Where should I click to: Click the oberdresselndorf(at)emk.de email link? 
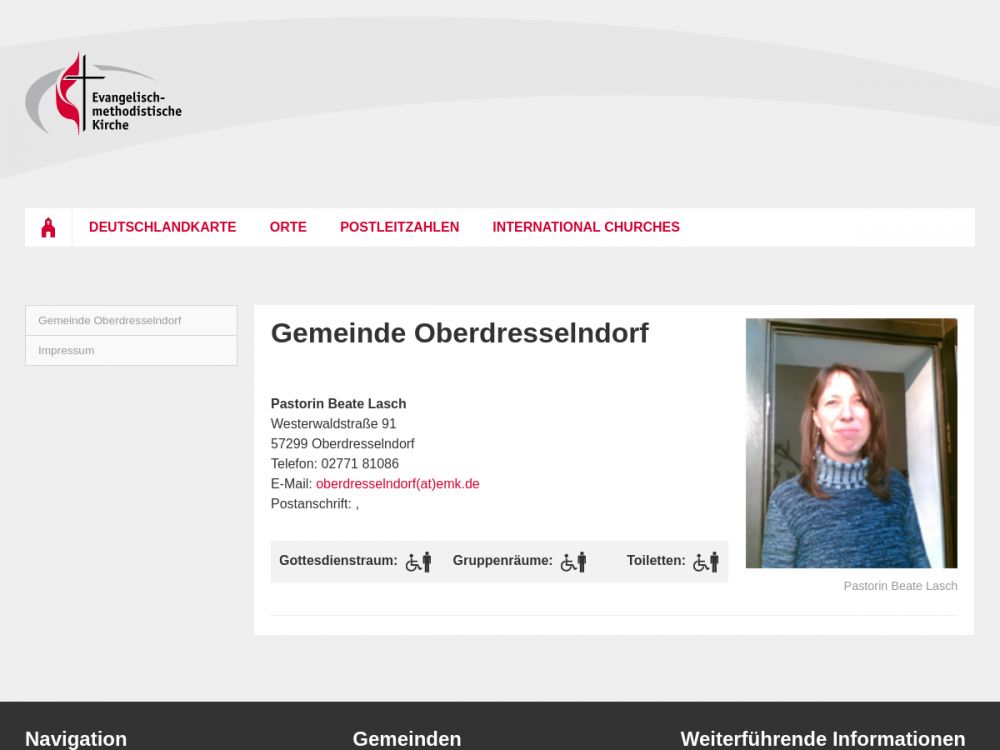pyautogui.click(x=397, y=484)
